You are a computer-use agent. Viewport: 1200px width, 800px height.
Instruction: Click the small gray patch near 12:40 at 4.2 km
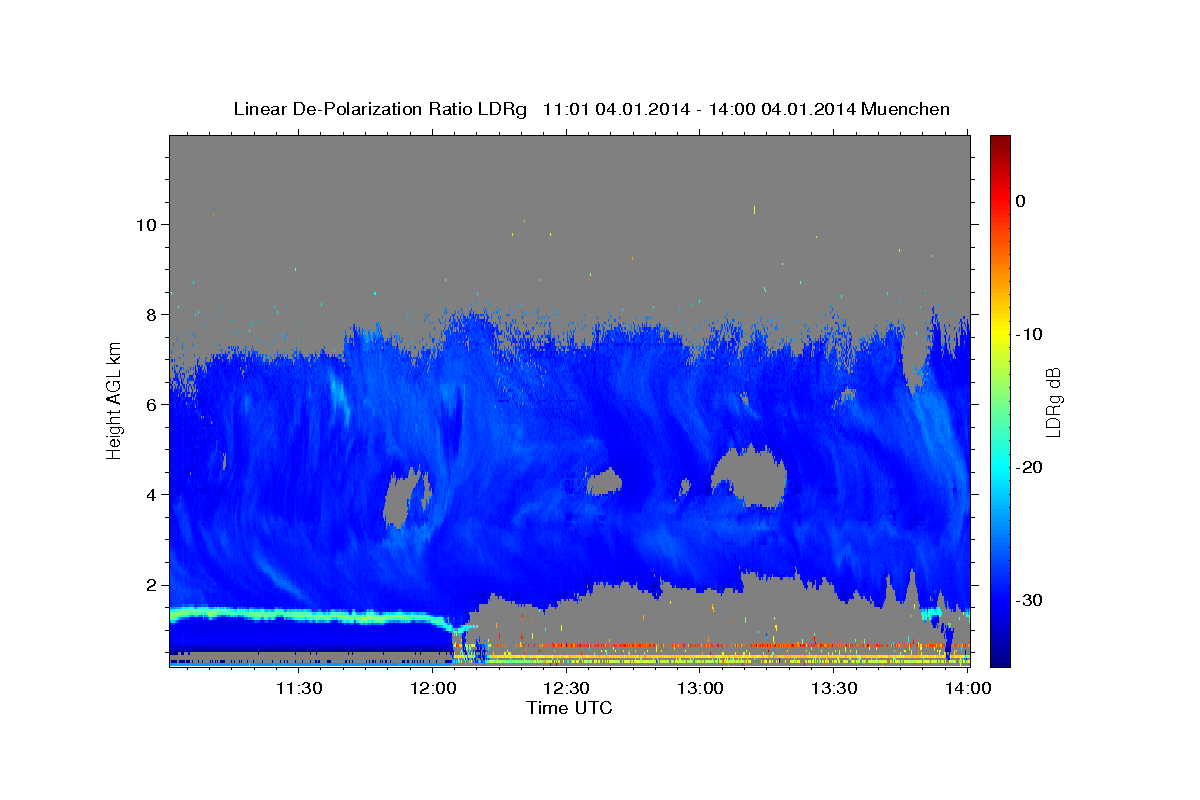tap(604, 482)
